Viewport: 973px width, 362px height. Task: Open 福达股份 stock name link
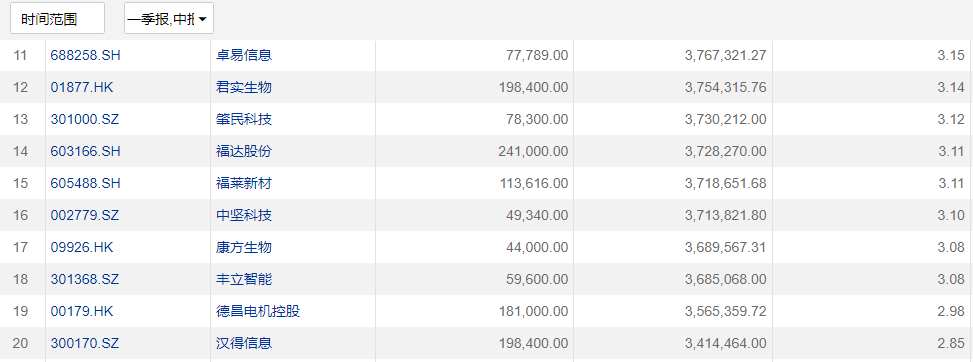coord(244,152)
